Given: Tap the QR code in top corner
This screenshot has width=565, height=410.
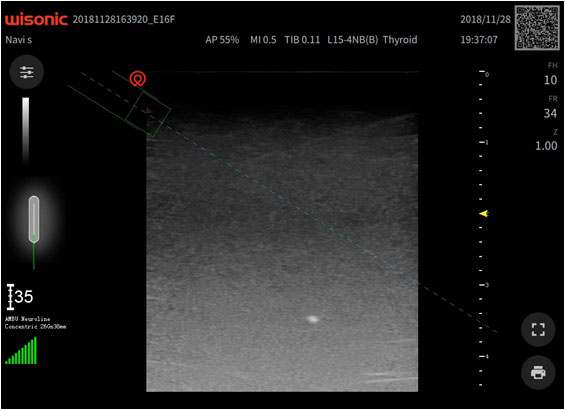Looking at the screenshot, I should pos(537,28).
